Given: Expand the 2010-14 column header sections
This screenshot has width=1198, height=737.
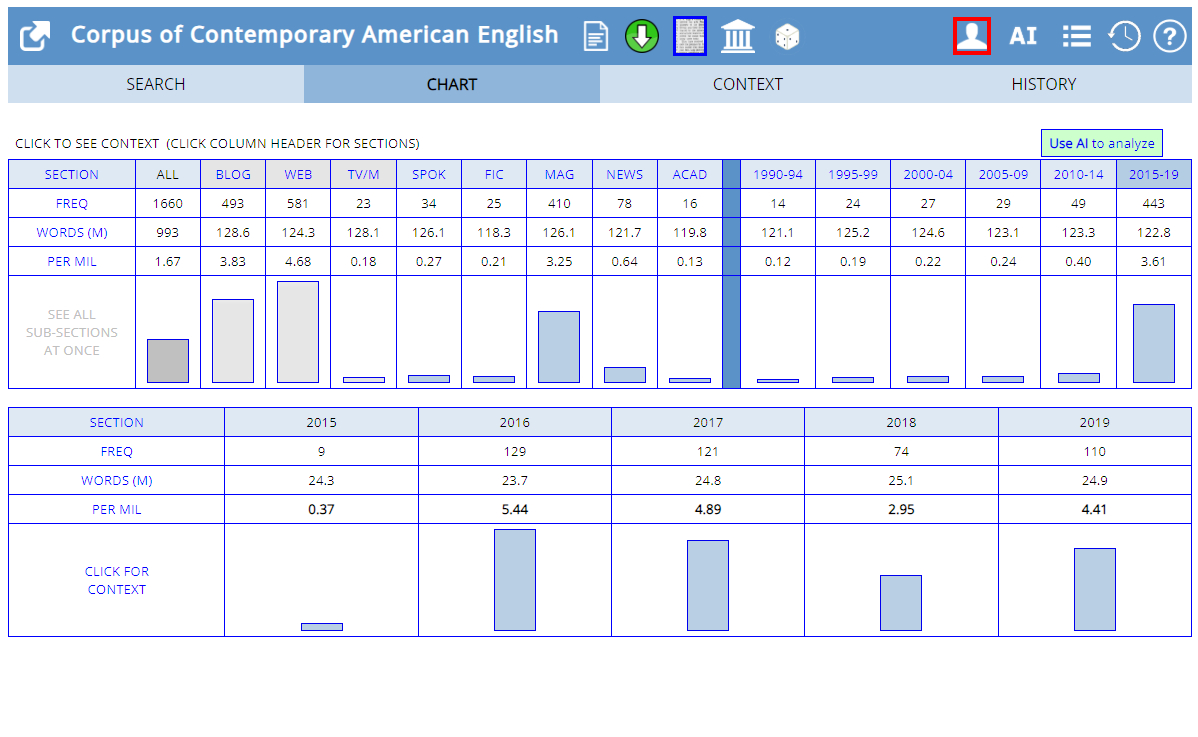Looking at the screenshot, I should 1078,174.
